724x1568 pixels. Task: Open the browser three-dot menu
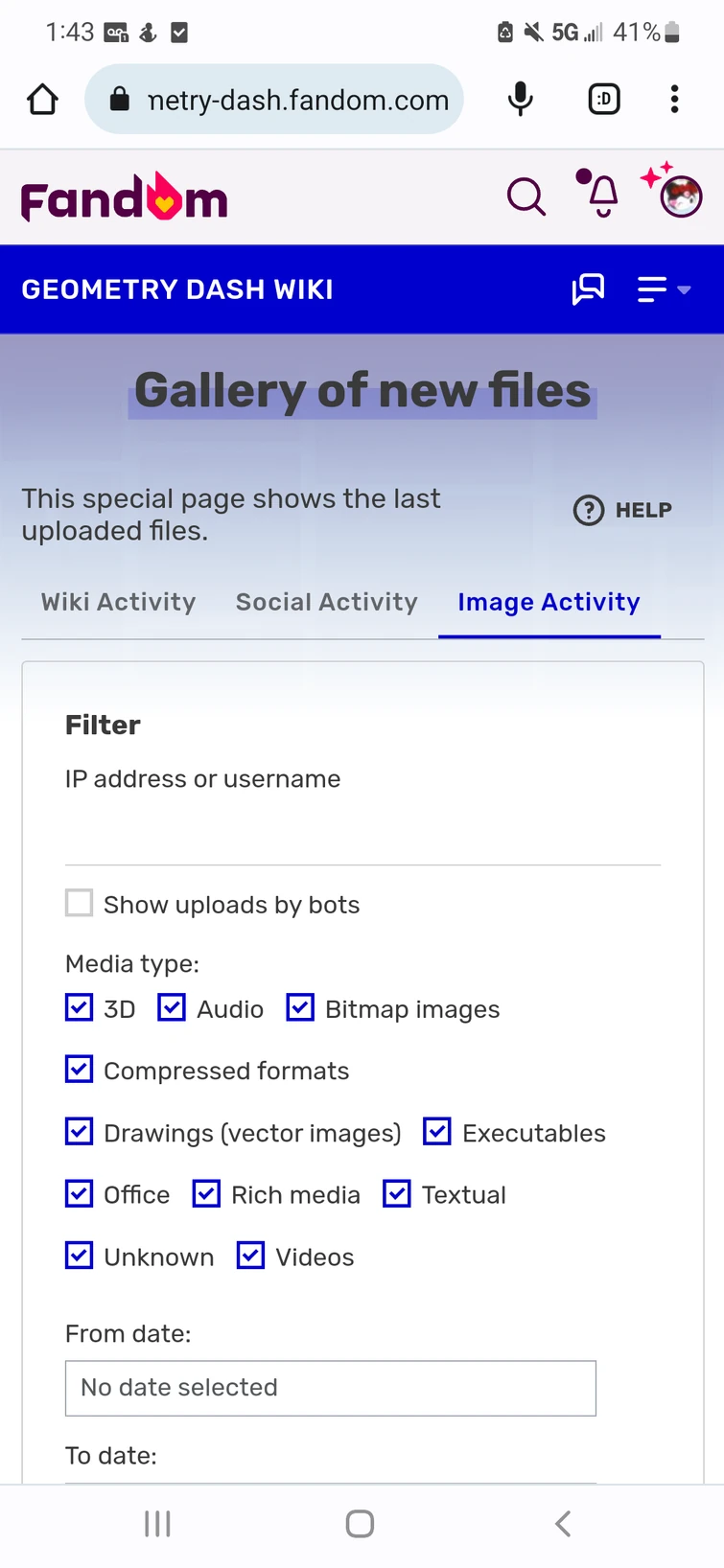point(674,99)
